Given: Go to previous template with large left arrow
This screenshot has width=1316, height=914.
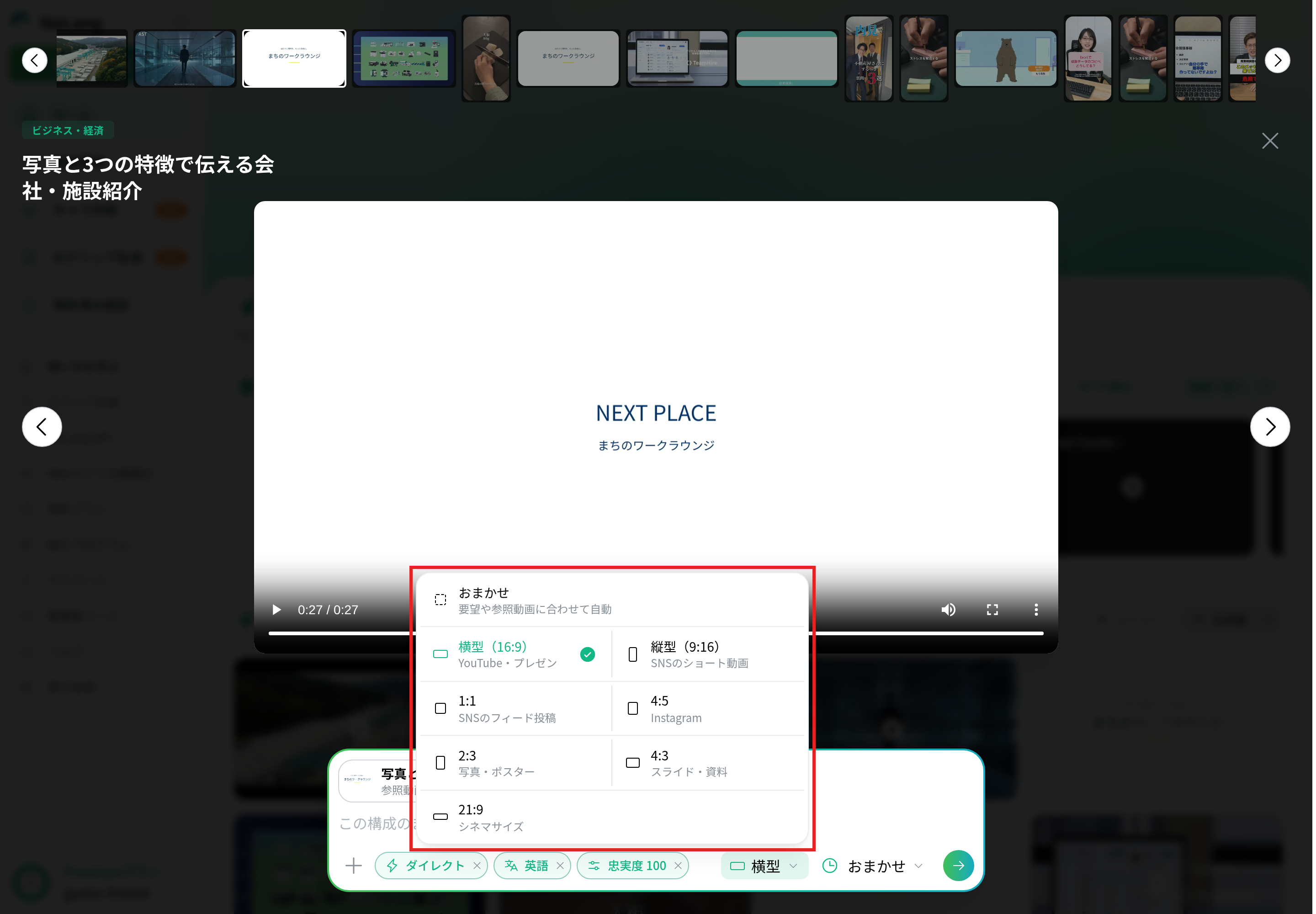Looking at the screenshot, I should pyautogui.click(x=42, y=427).
